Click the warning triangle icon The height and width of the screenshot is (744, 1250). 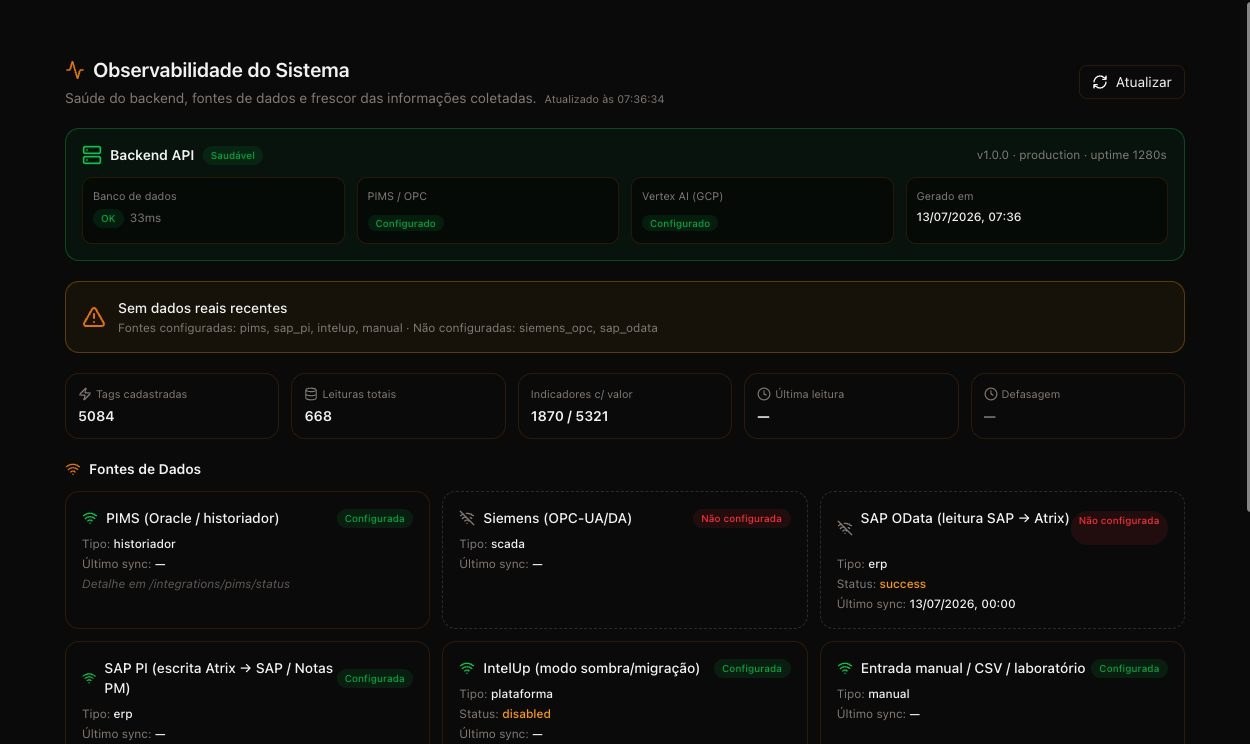(x=94, y=317)
